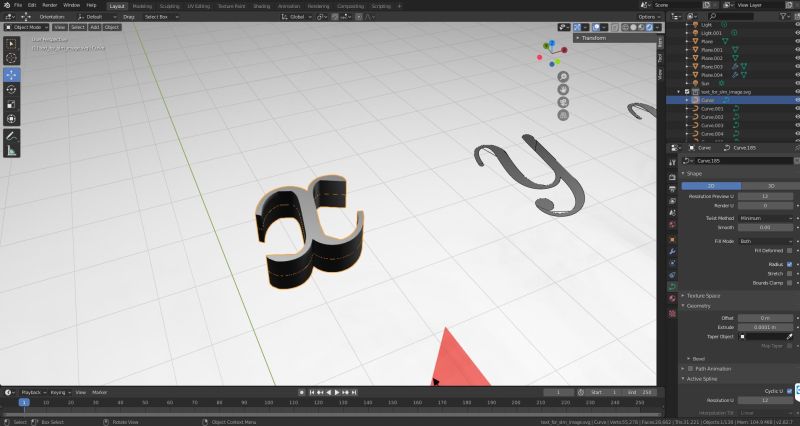Collapse the Geometry panel
This screenshot has width=800, height=426.
[698, 306]
